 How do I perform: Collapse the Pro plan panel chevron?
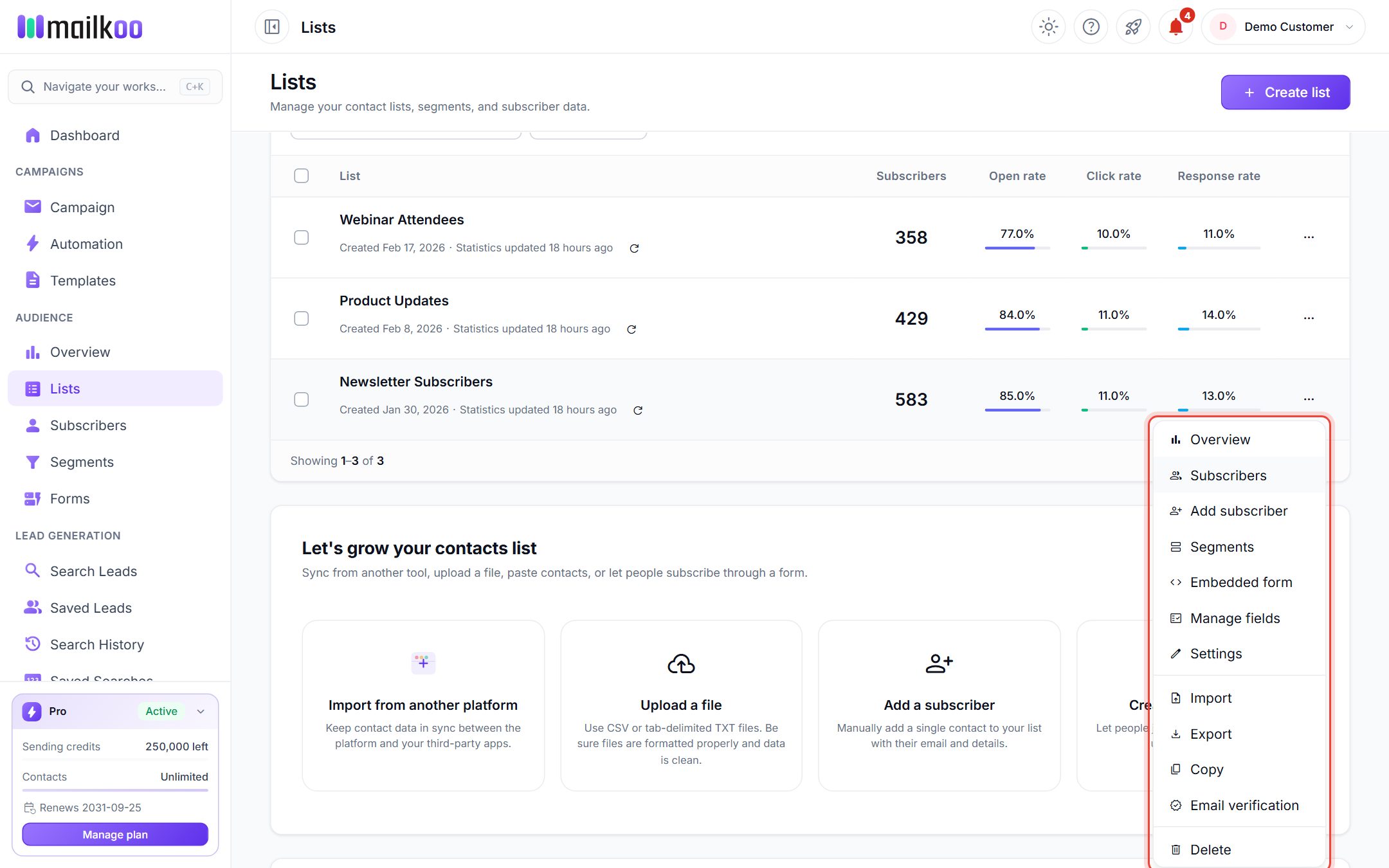coord(201,711)
